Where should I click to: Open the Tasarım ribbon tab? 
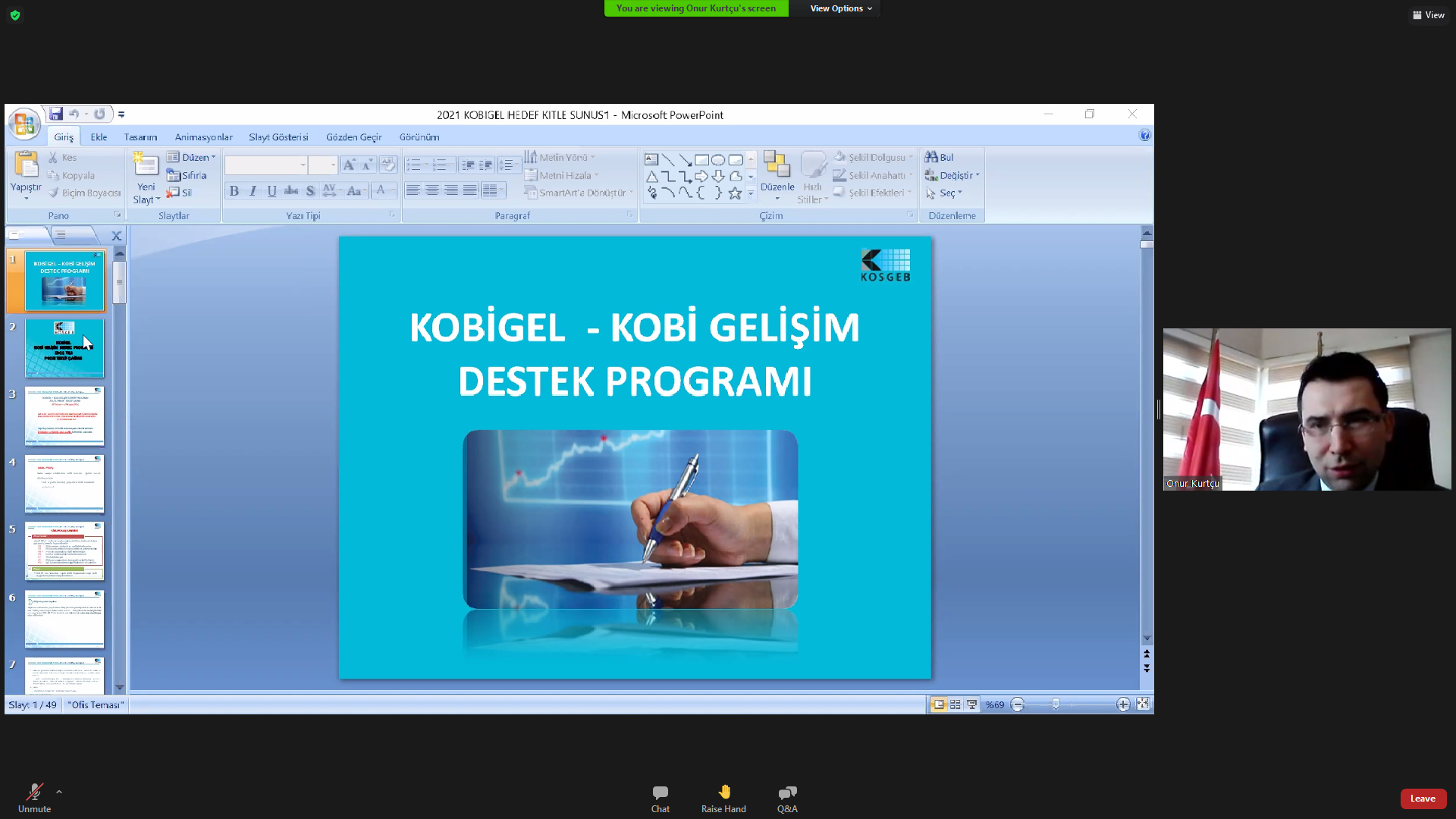[140, 137]
